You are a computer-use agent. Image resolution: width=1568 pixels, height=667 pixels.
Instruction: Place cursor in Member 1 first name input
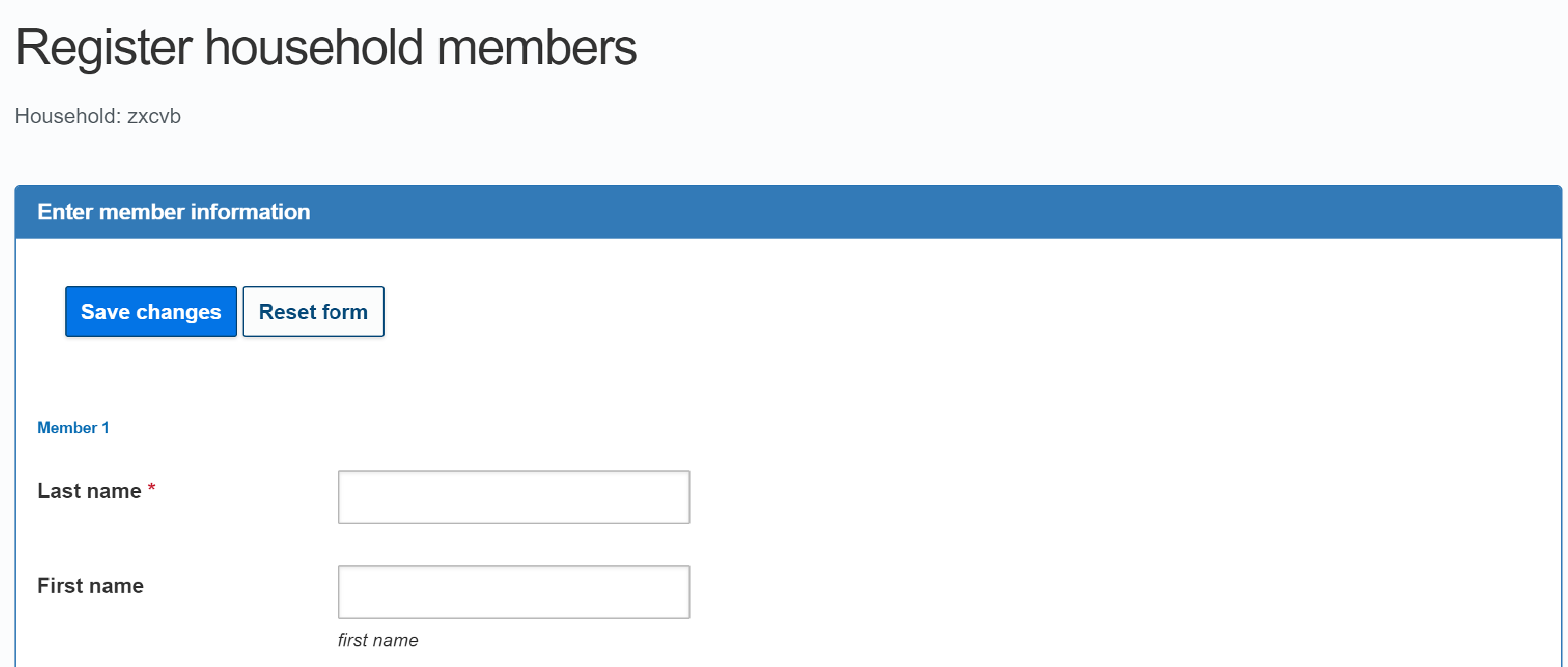click(513, 592)
